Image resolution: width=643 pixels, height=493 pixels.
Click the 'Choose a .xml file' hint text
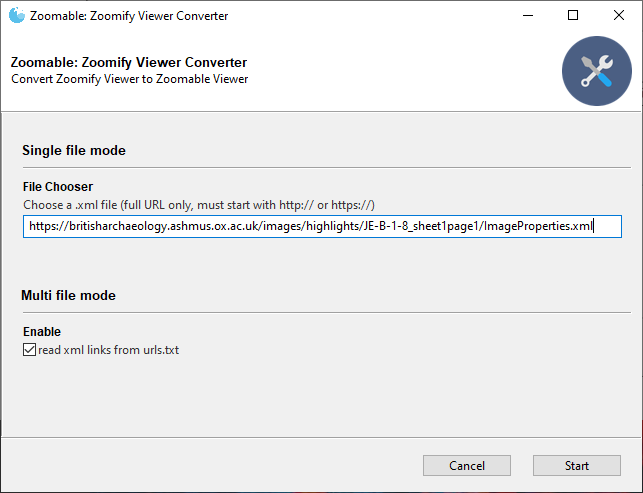pos(198,204)
